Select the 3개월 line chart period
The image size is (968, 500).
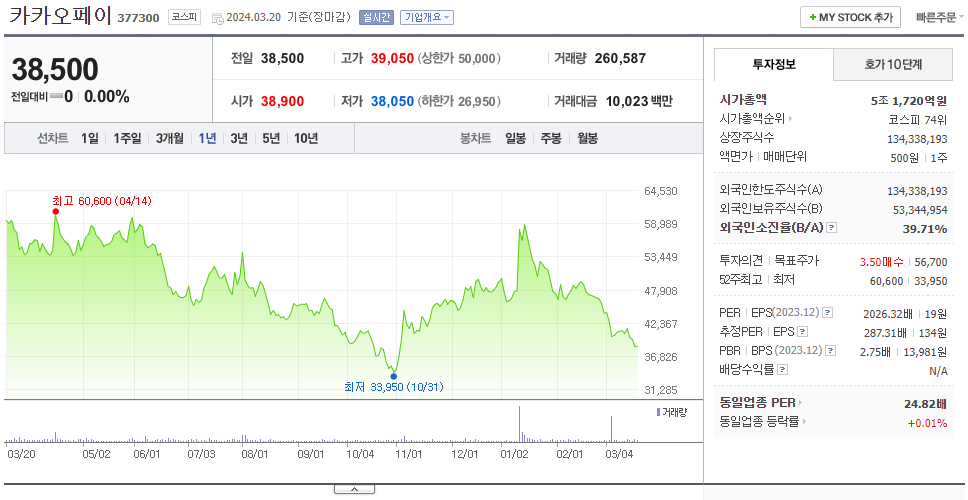(x=170, y=139)
